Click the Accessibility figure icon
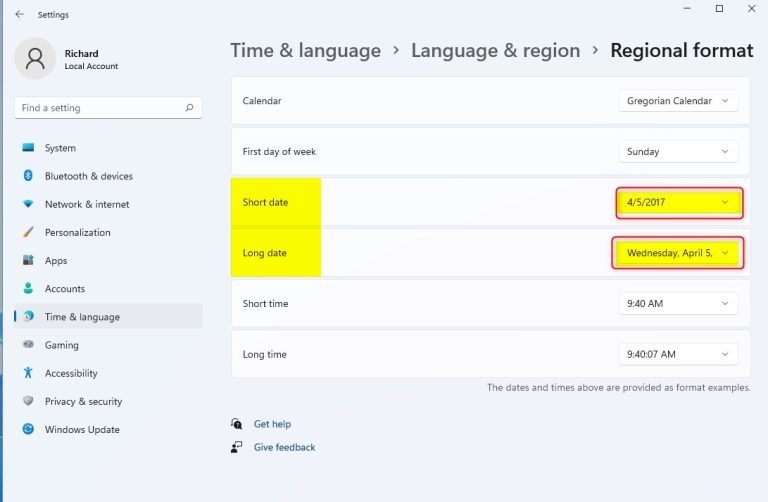The height and width of the screenshot is (502, 768). (28, 373)
